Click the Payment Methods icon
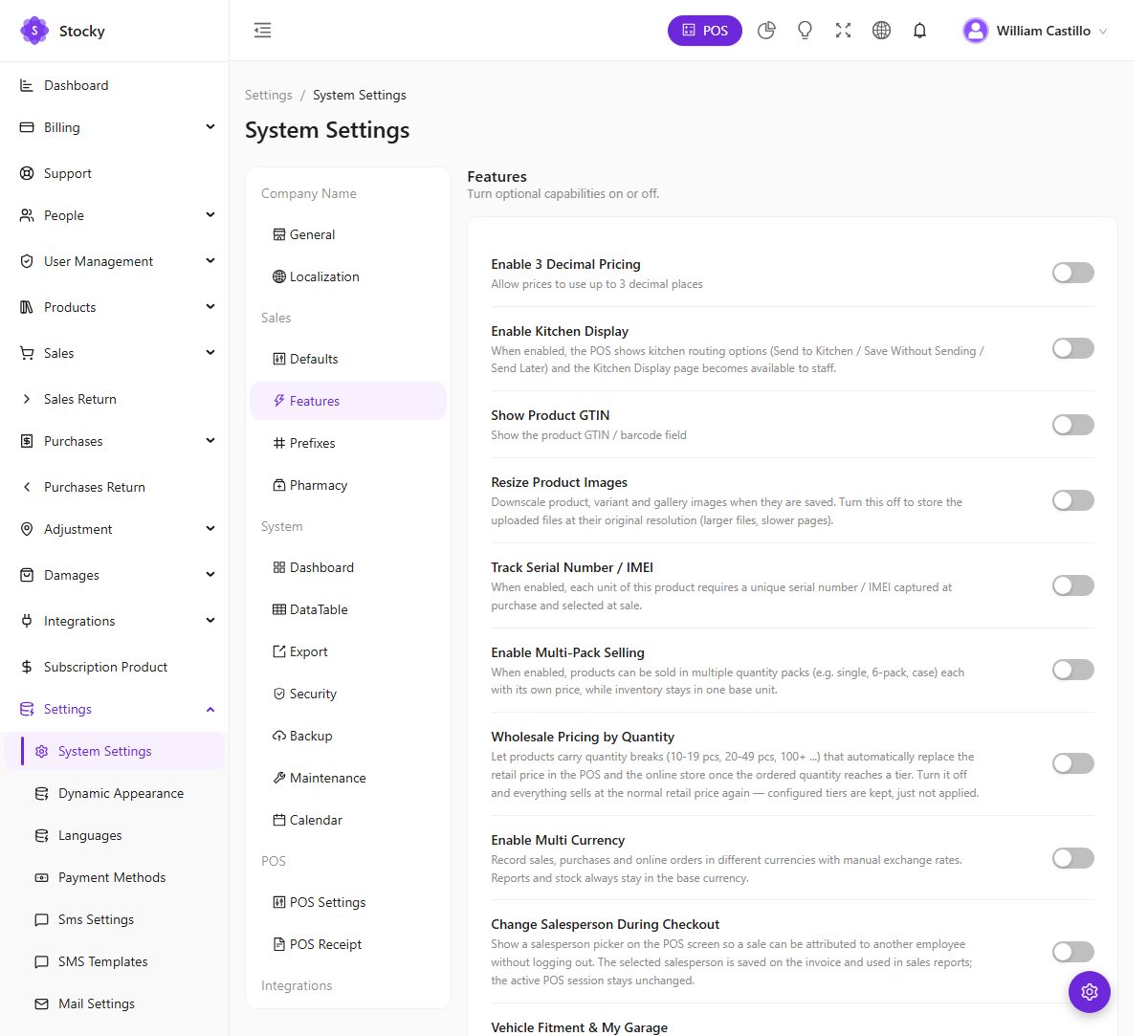This screenshot has width=1148, height=1036. point(41,877)
